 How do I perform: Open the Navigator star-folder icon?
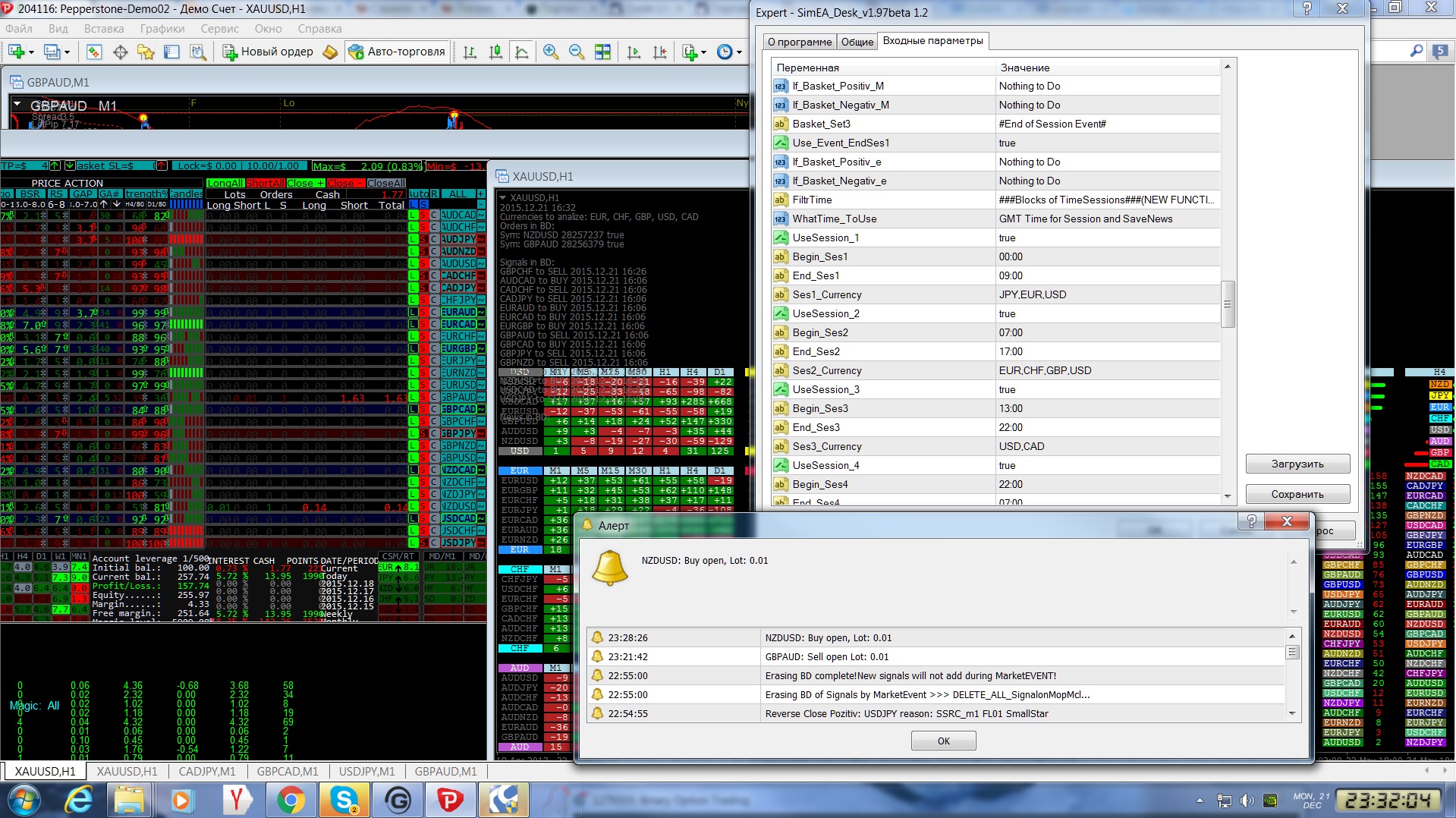point(146,52)
